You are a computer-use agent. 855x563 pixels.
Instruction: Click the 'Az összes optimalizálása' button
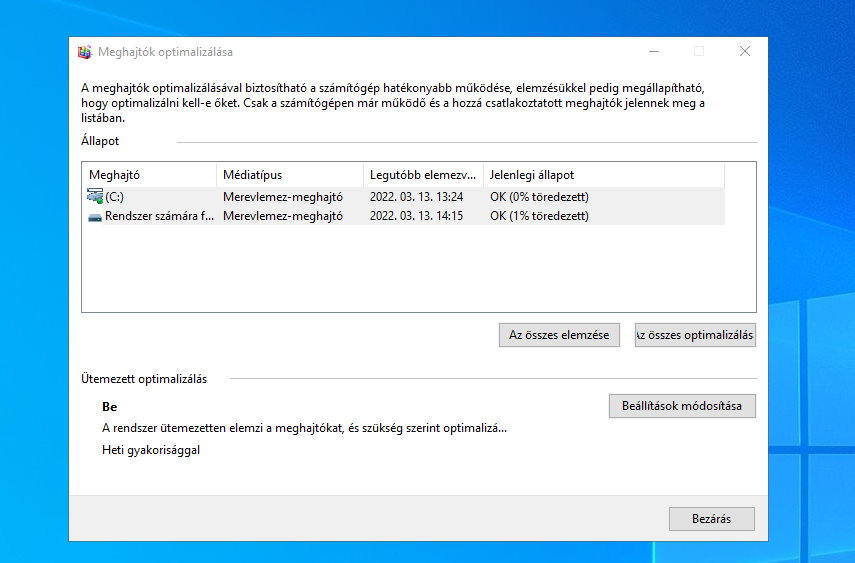coord(695,335)
